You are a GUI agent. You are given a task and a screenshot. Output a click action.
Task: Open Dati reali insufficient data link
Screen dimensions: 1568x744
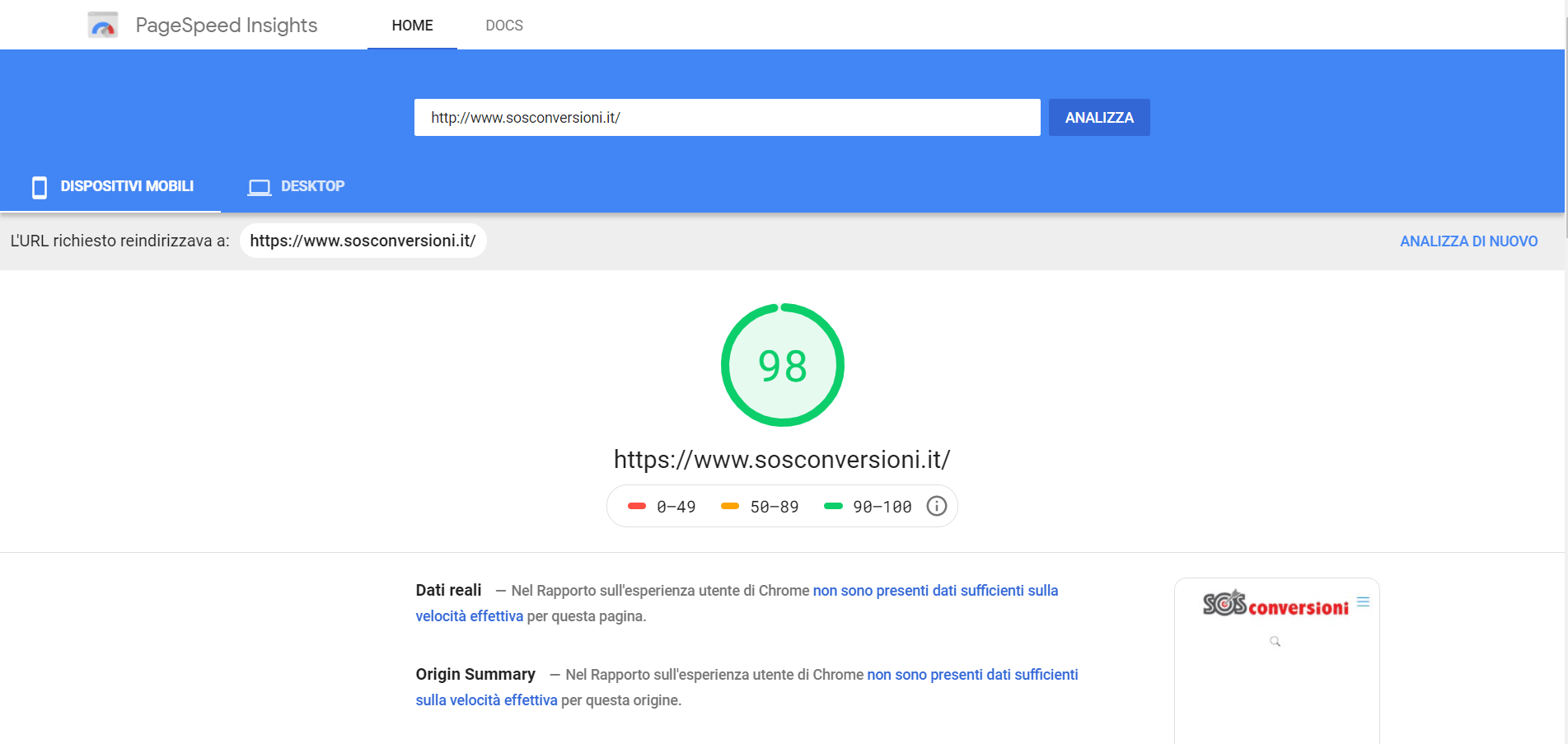[x=935, y=591]
